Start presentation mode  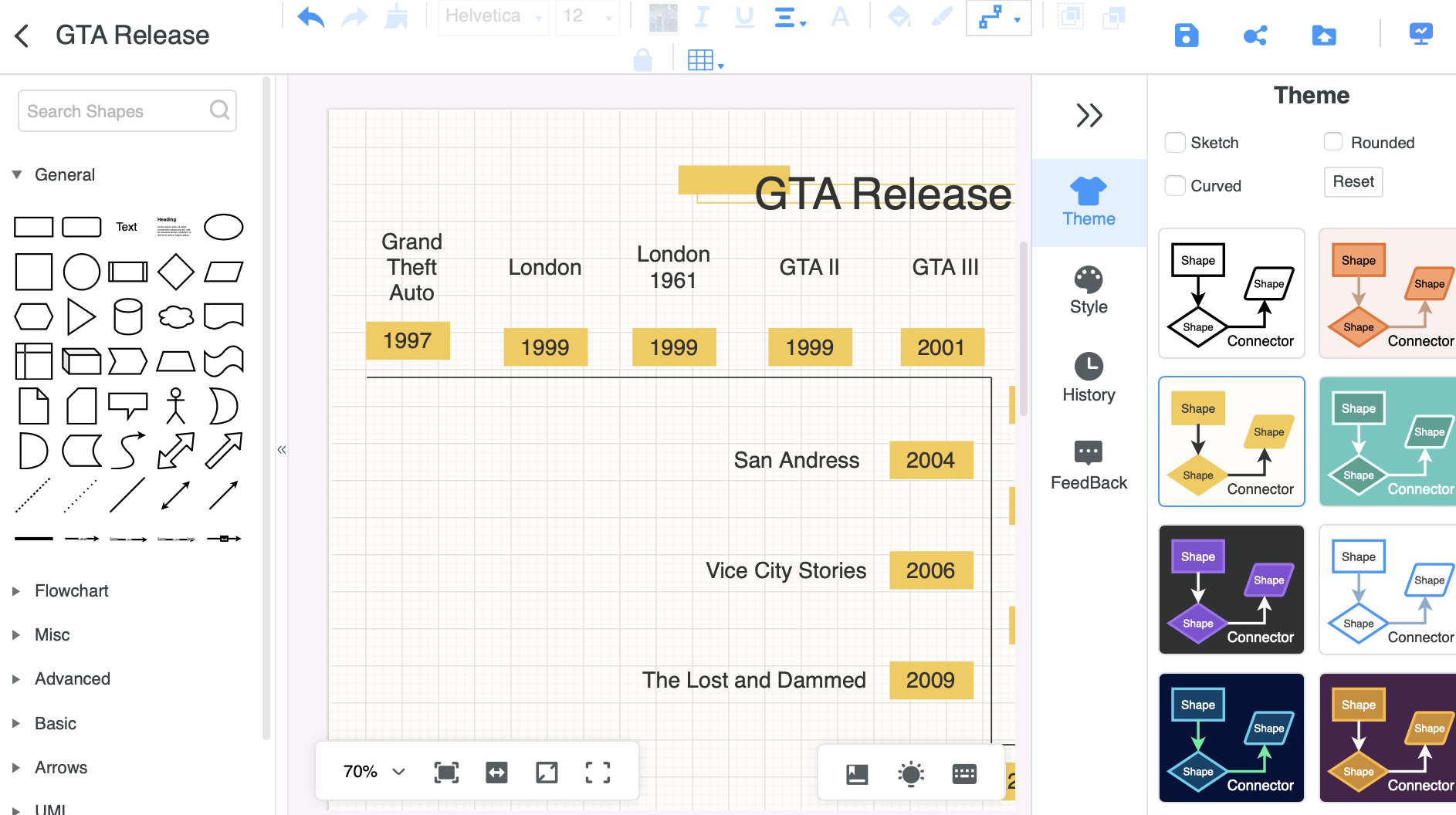pyautogui.click(x=1421, y=34)
